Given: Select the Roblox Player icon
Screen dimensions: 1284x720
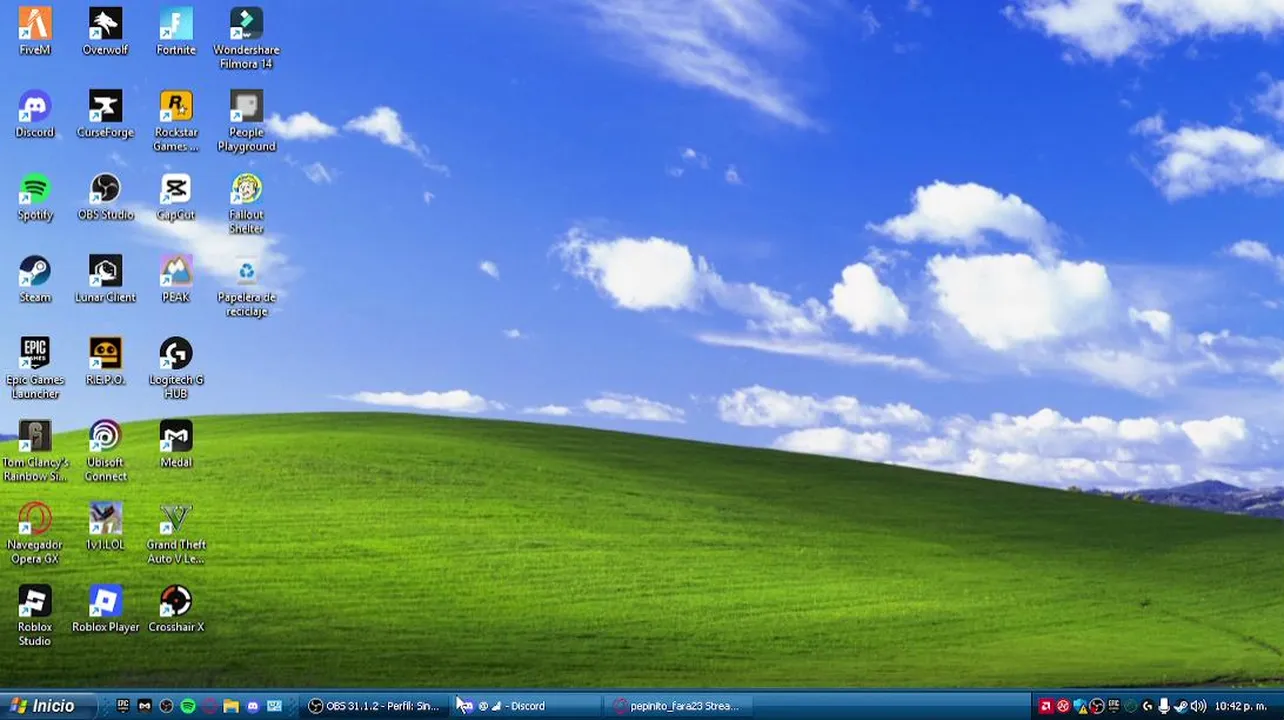Looking at the screenshot, I should click(105, 610).
